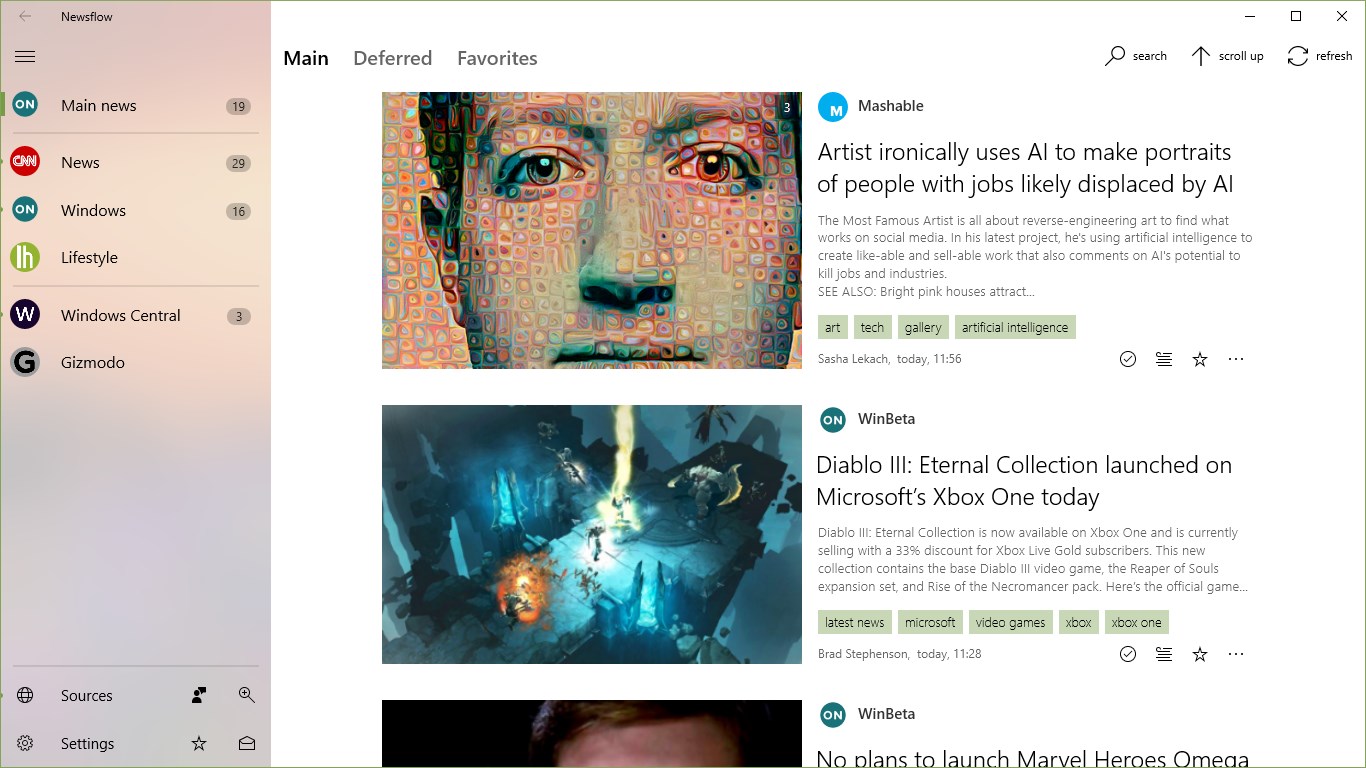Click the scroll up icon
The width and height of the screenshot is (1366, 768).
pos(1226,56)
